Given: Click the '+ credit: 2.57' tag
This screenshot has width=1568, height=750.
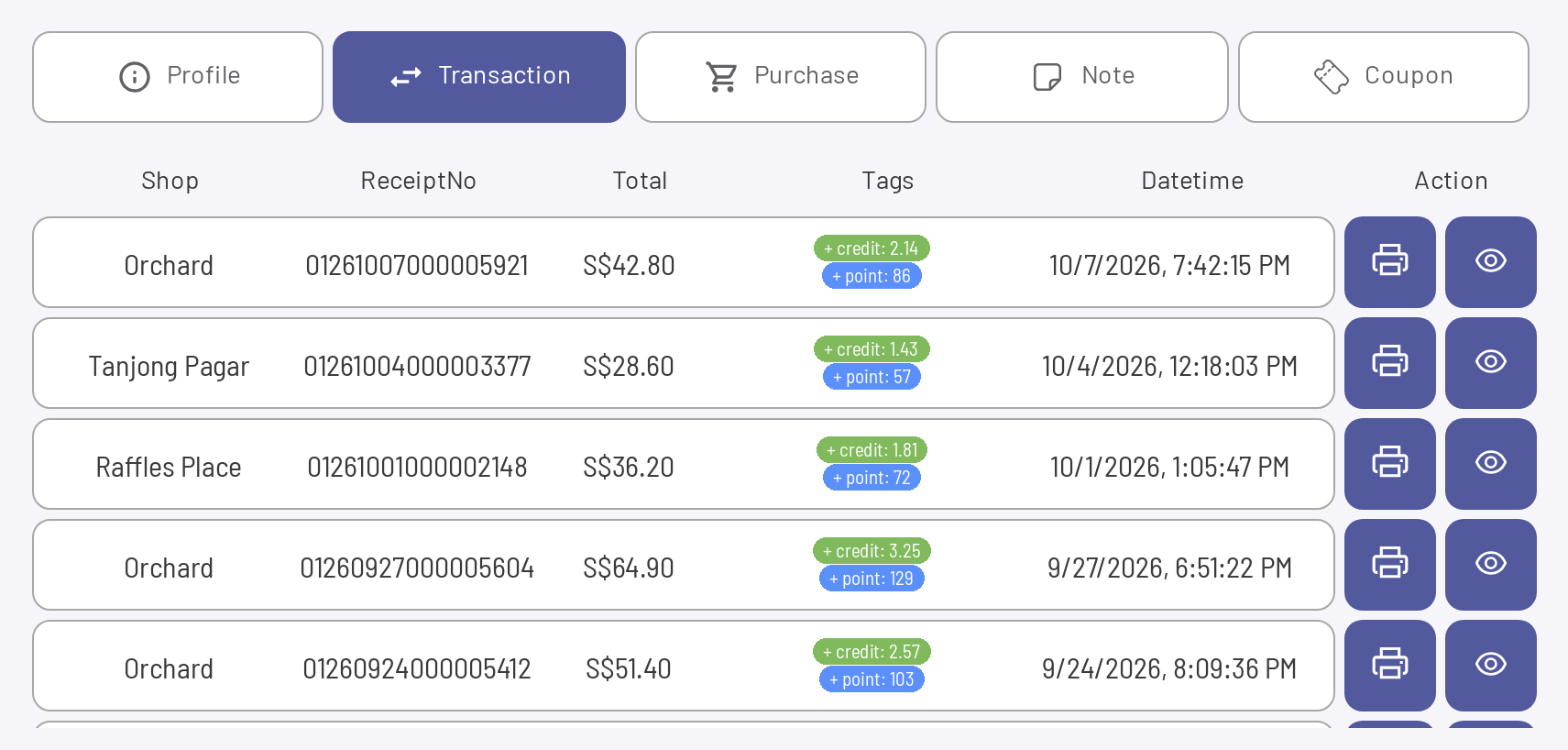Looking at the screenshot, I should click(872, 652).
